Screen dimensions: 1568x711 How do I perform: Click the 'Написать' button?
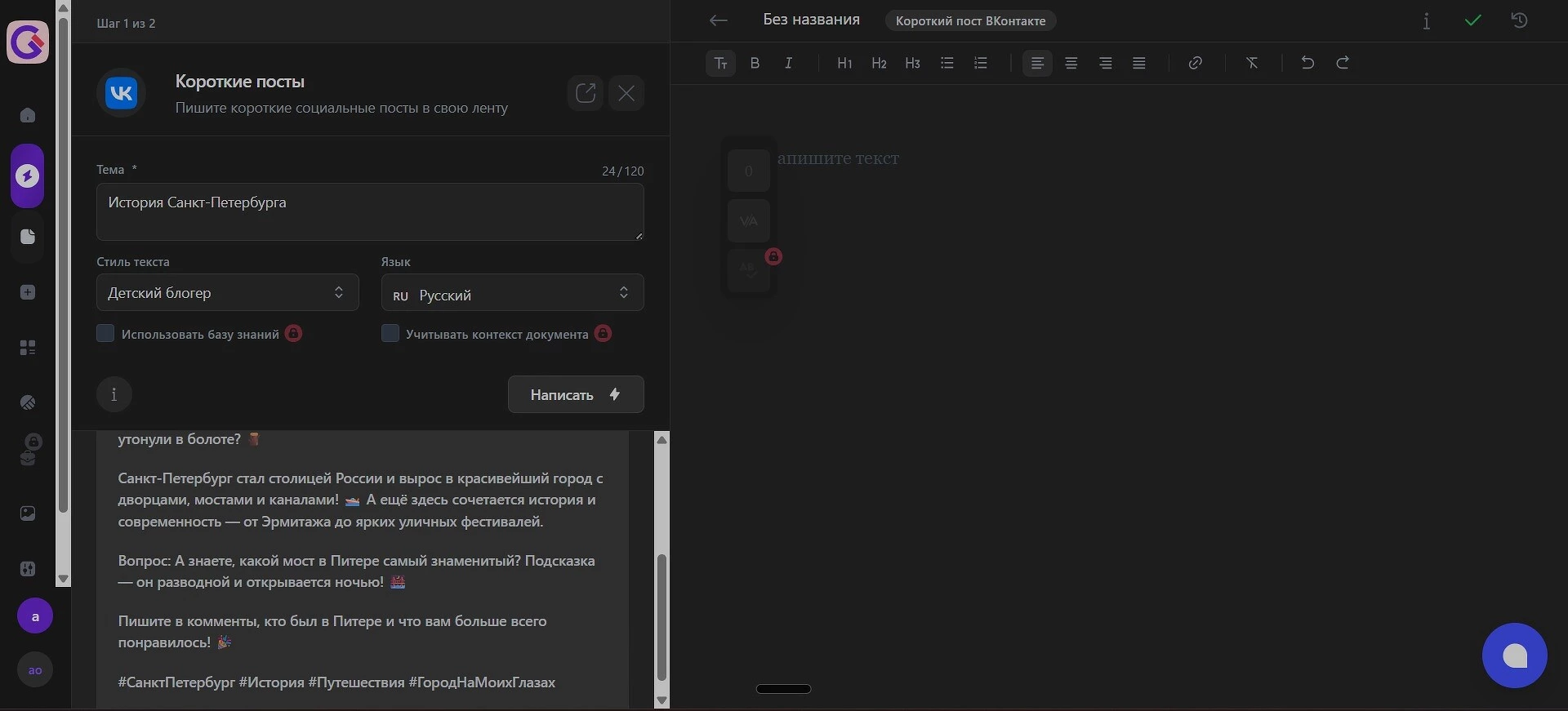click(x=576, y=394)
